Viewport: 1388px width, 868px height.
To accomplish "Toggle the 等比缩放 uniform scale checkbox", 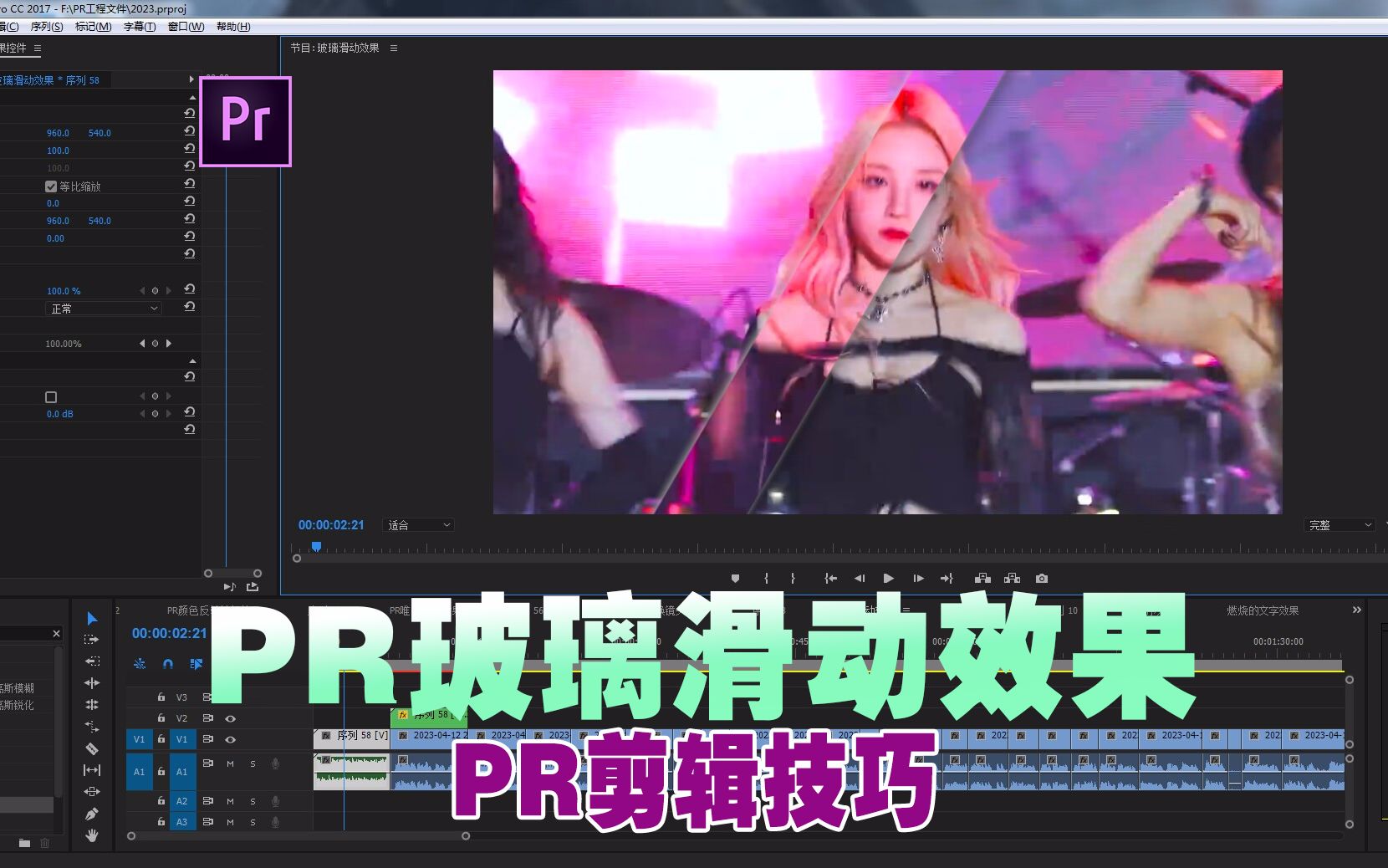I will (x=51, y=186).
